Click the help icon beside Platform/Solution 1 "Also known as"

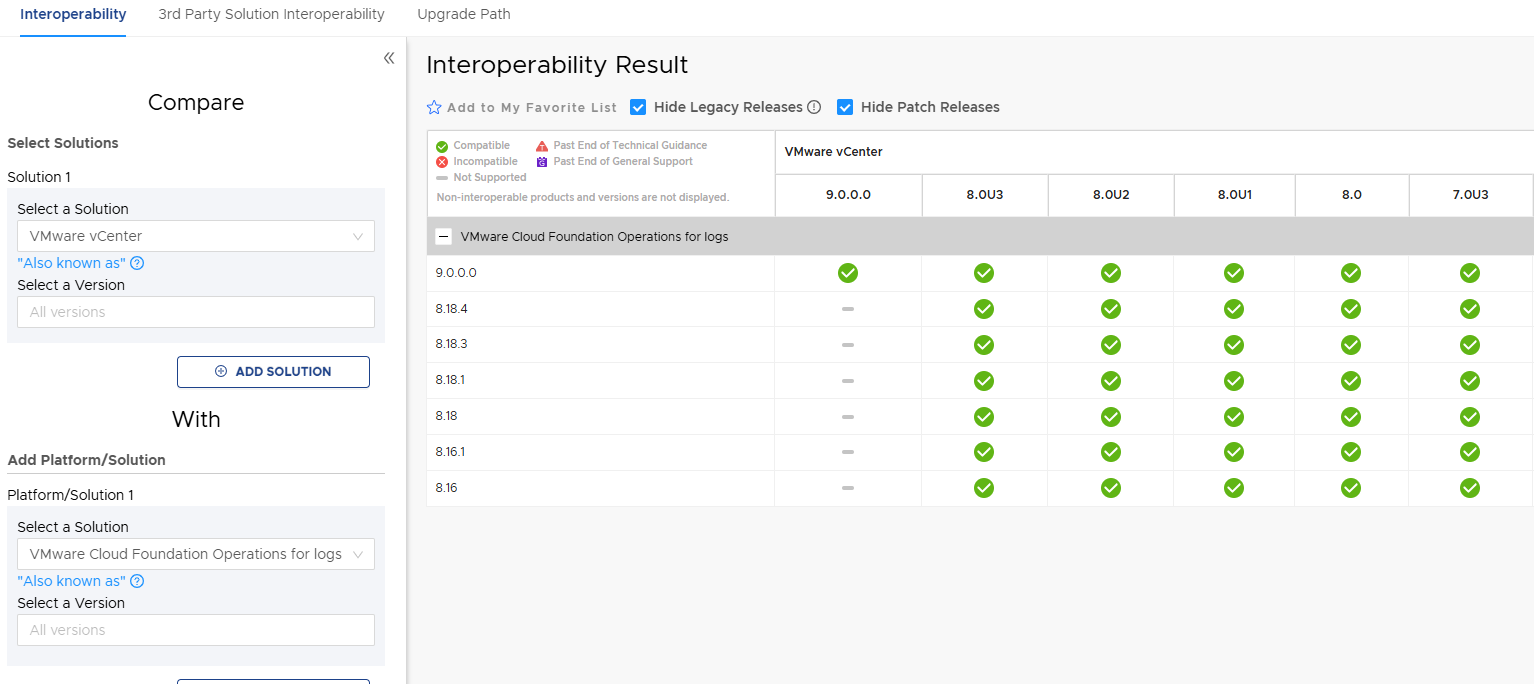tap(138, 581)
